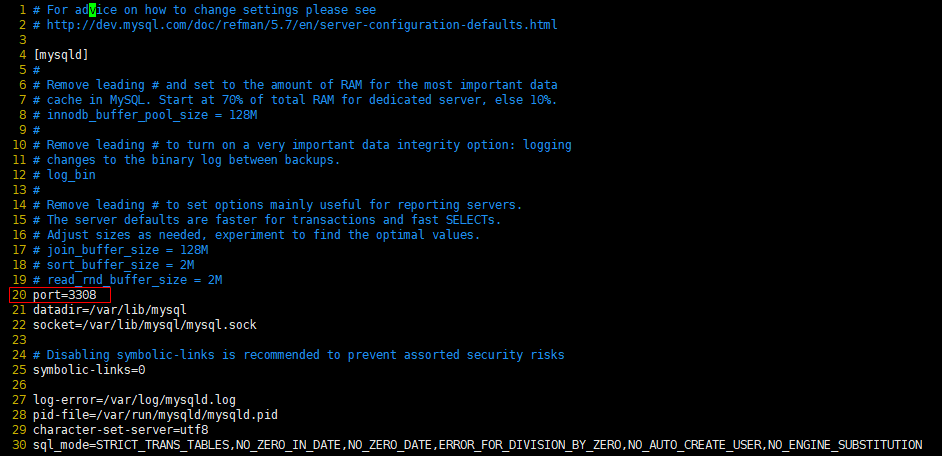Click line number 30 in the gutter
942x456 pixels.
pos(19,445)
